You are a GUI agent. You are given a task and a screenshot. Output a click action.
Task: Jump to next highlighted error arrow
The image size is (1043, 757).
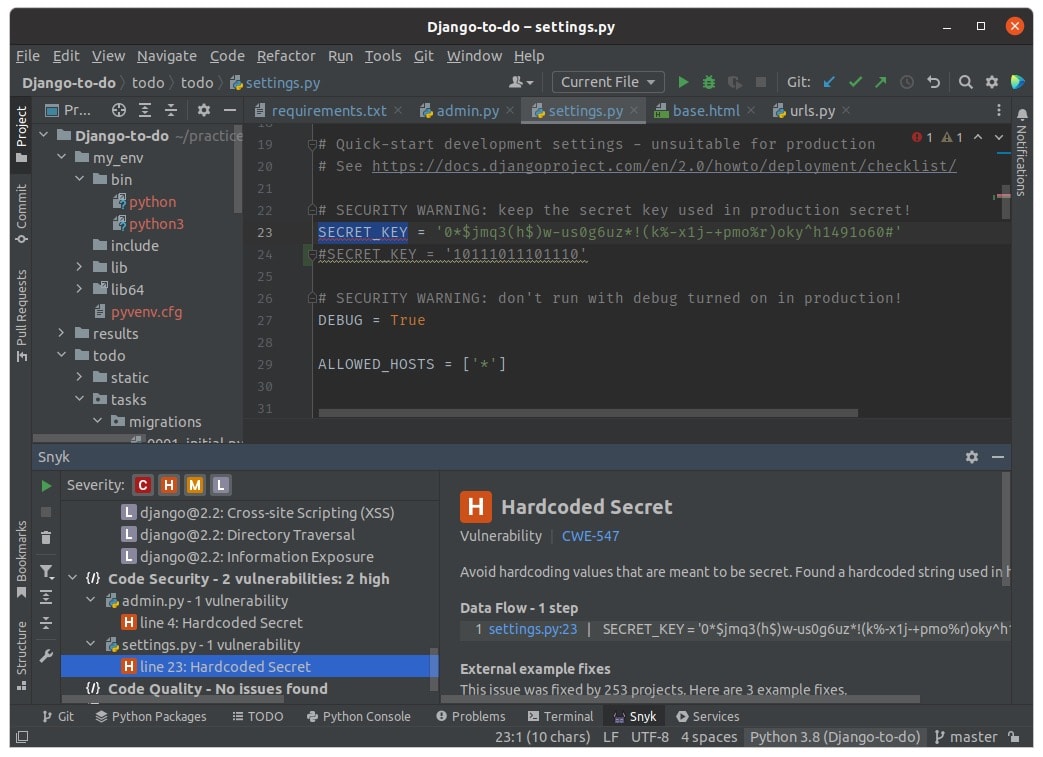tap(998, 137)
